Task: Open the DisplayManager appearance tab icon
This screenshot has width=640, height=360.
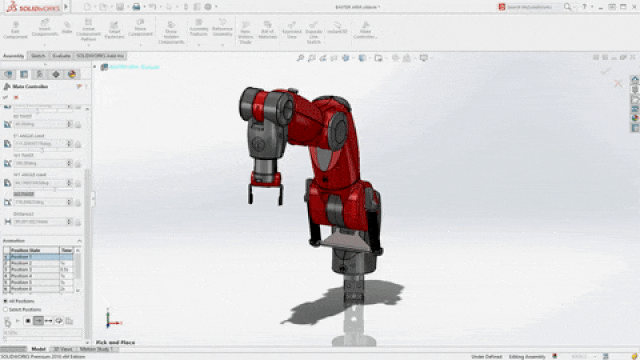Action: [x=72, y=74]
